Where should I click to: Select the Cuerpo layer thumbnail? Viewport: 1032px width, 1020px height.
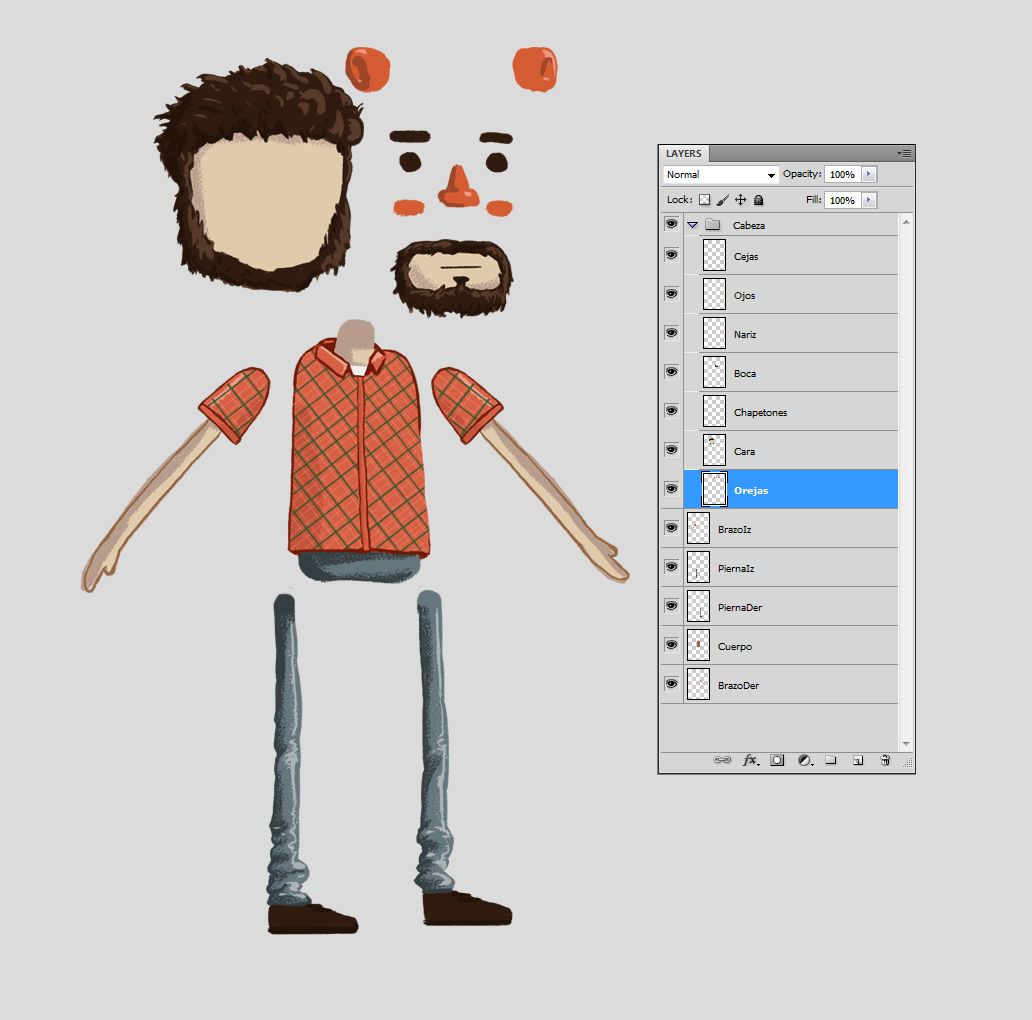[698, 646]
